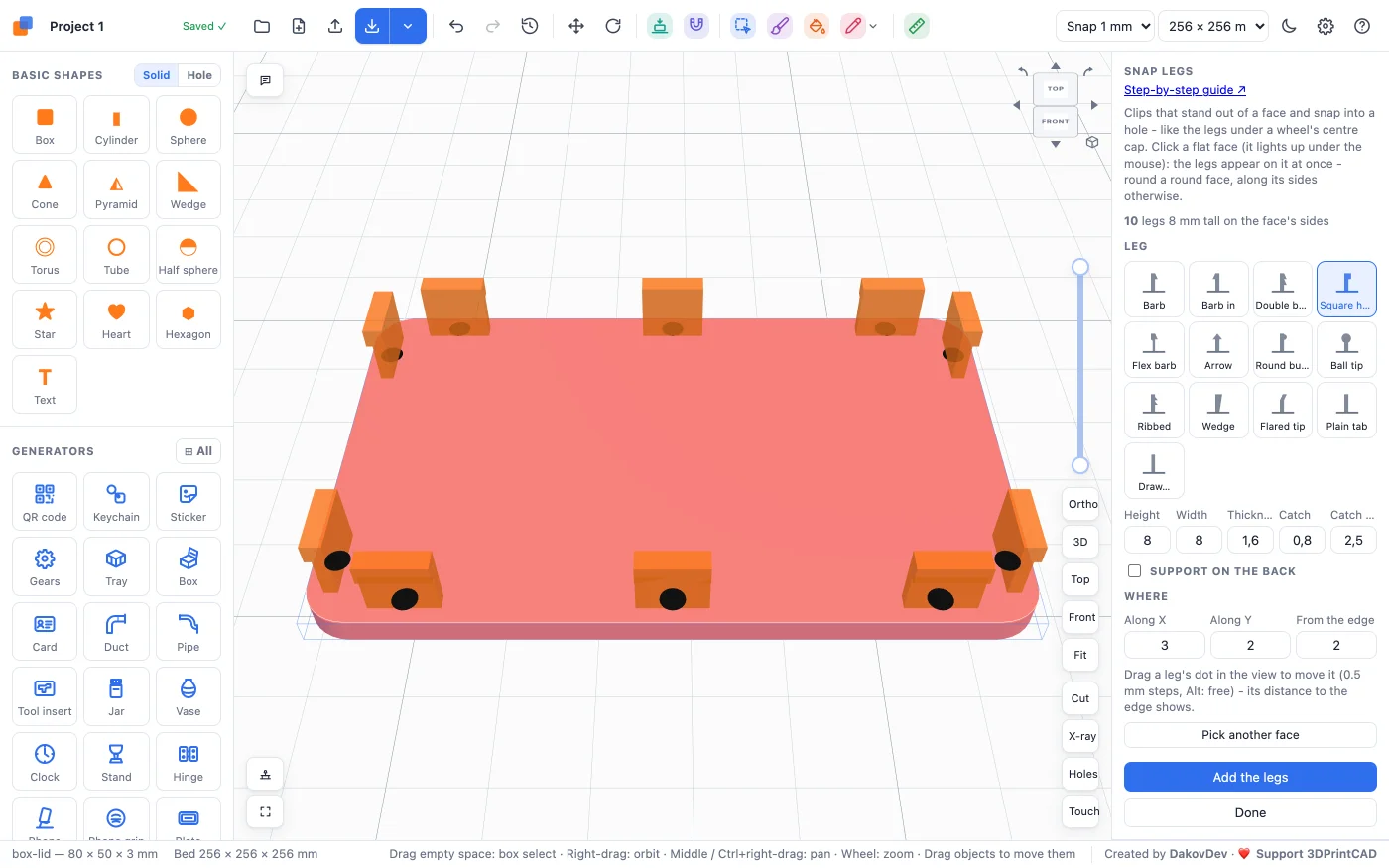Add a Torus basic shape

[x=45, y=255]
